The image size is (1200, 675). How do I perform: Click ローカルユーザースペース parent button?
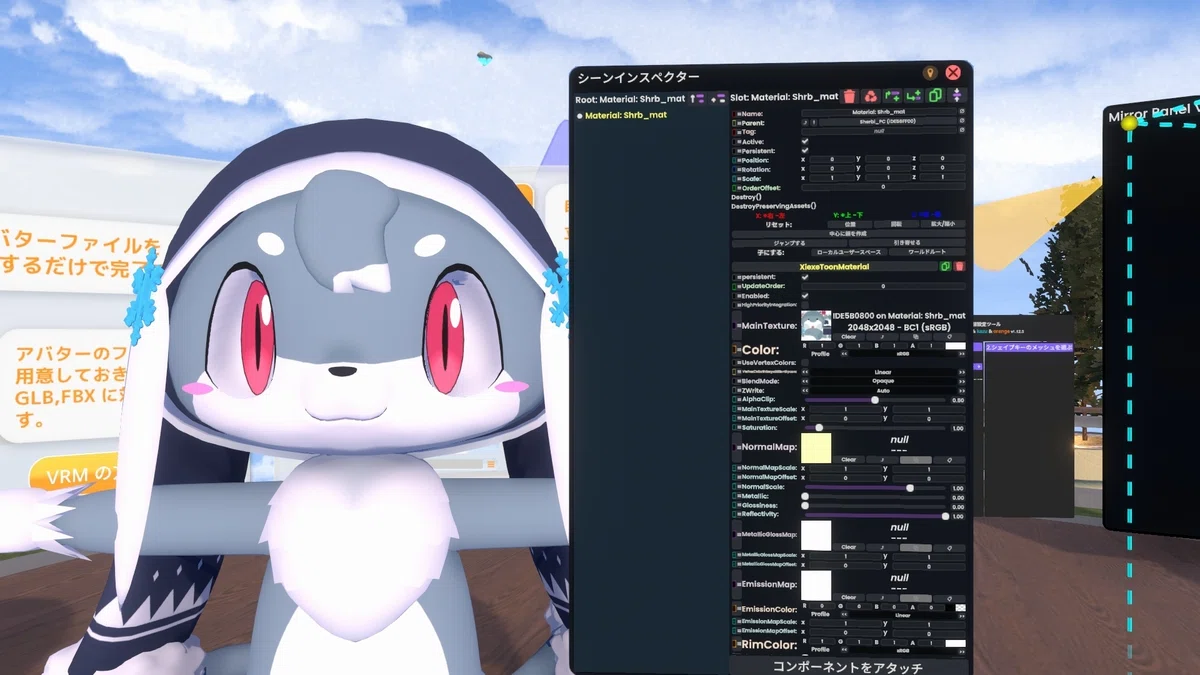click(848, 252)
